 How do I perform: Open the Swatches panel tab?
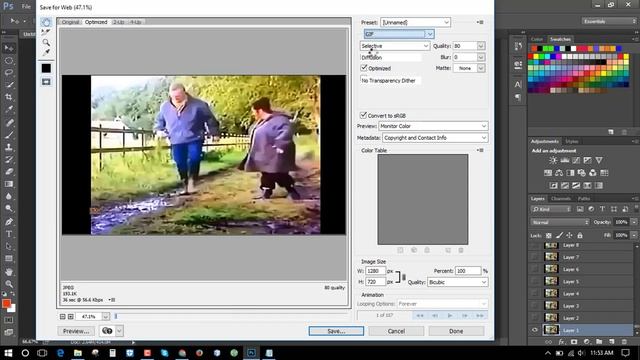[x=560, y=39]
